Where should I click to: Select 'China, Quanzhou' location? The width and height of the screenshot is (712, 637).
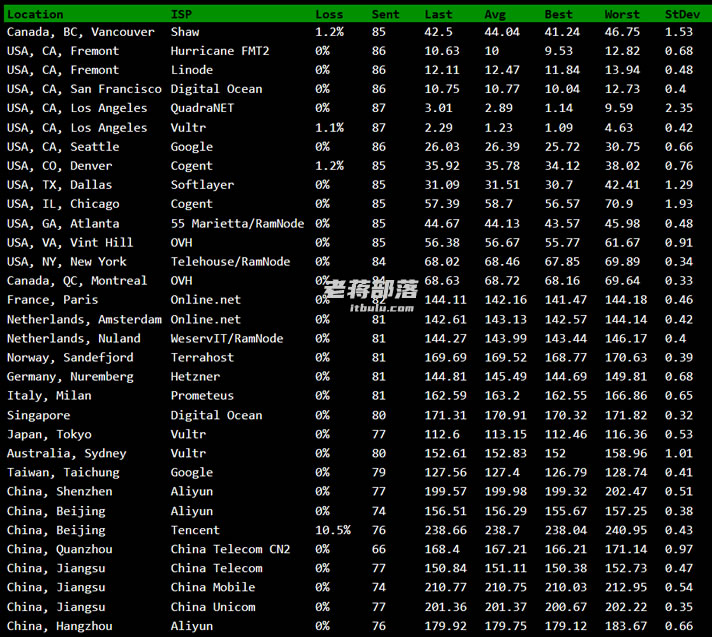(59, 549)
